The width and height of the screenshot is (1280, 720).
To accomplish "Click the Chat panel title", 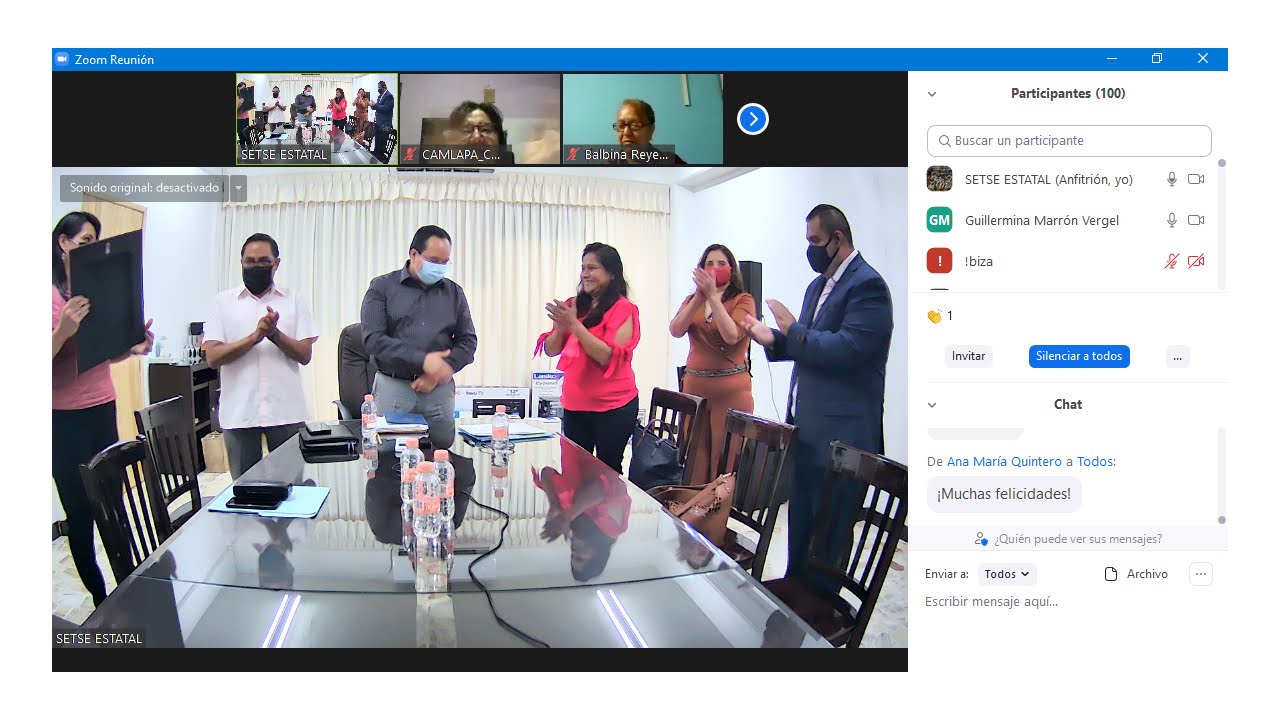I will point(1068,405).
